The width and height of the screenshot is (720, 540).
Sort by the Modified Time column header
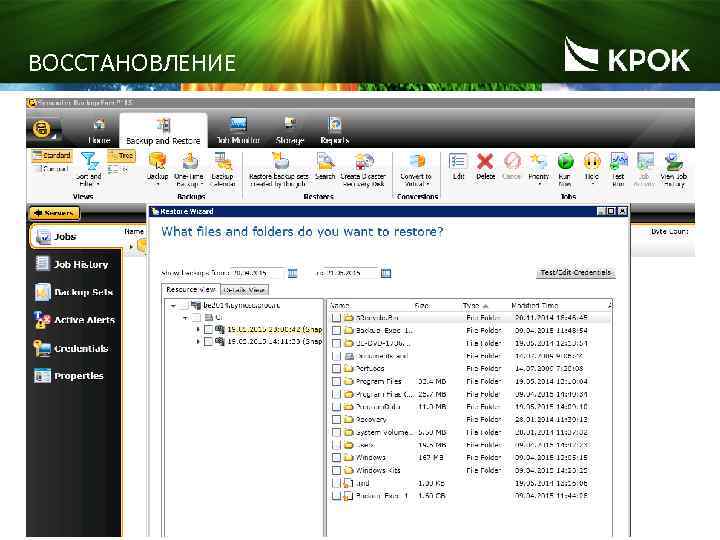(534, 305)
